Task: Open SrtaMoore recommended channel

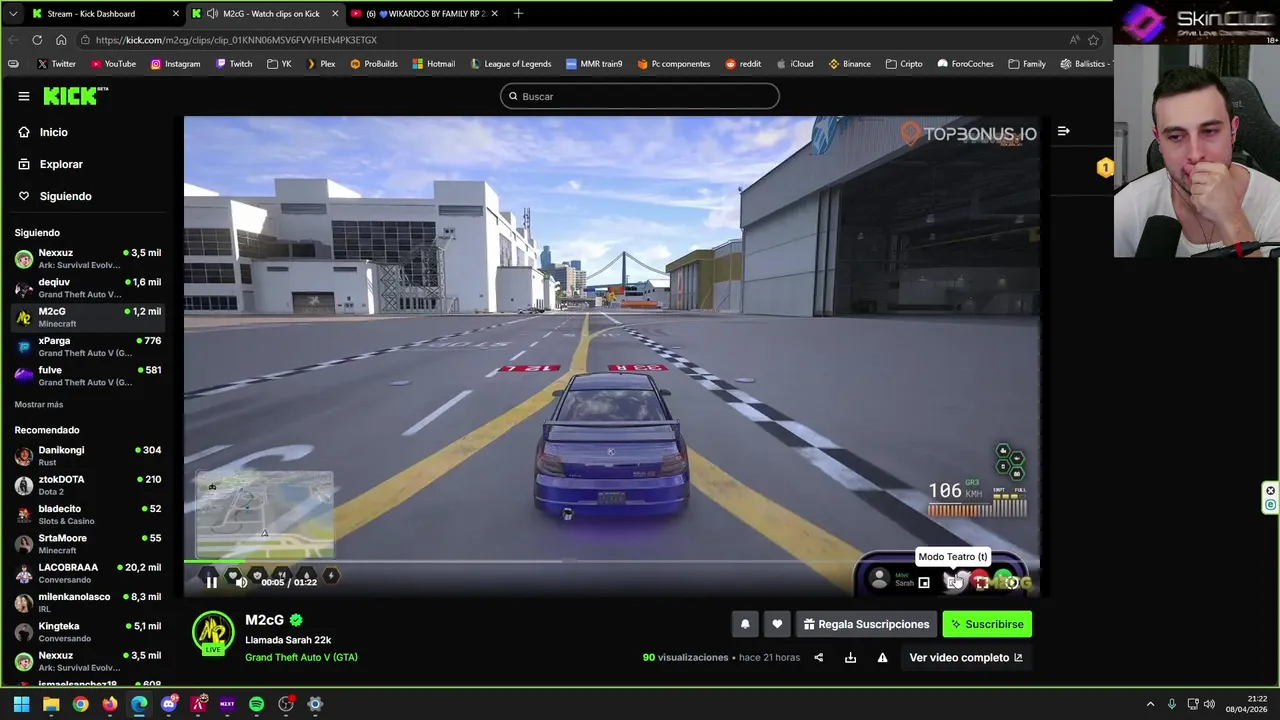Action: [87, 543]
